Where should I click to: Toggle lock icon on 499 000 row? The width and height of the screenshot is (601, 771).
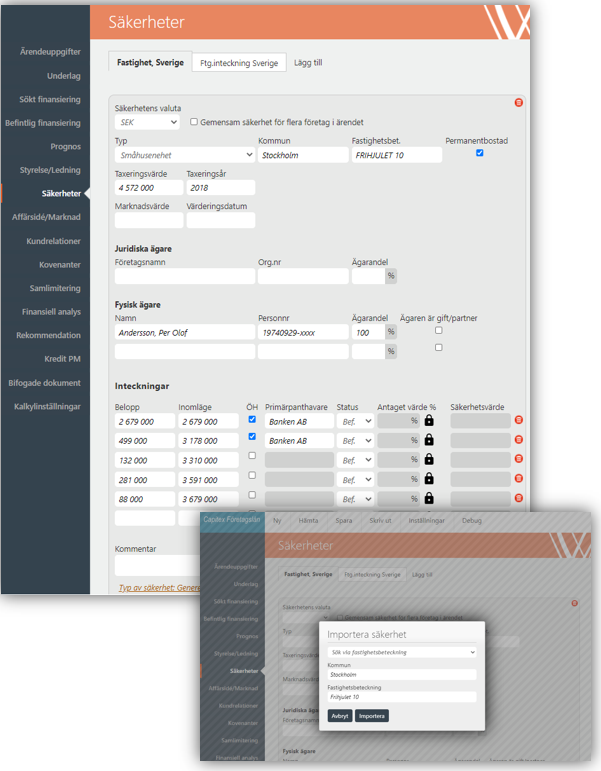click(429, 440)
